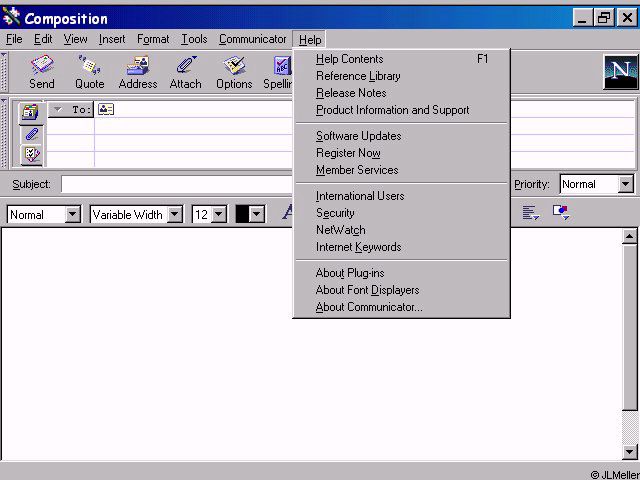Open the Format menu

(153, 39)
